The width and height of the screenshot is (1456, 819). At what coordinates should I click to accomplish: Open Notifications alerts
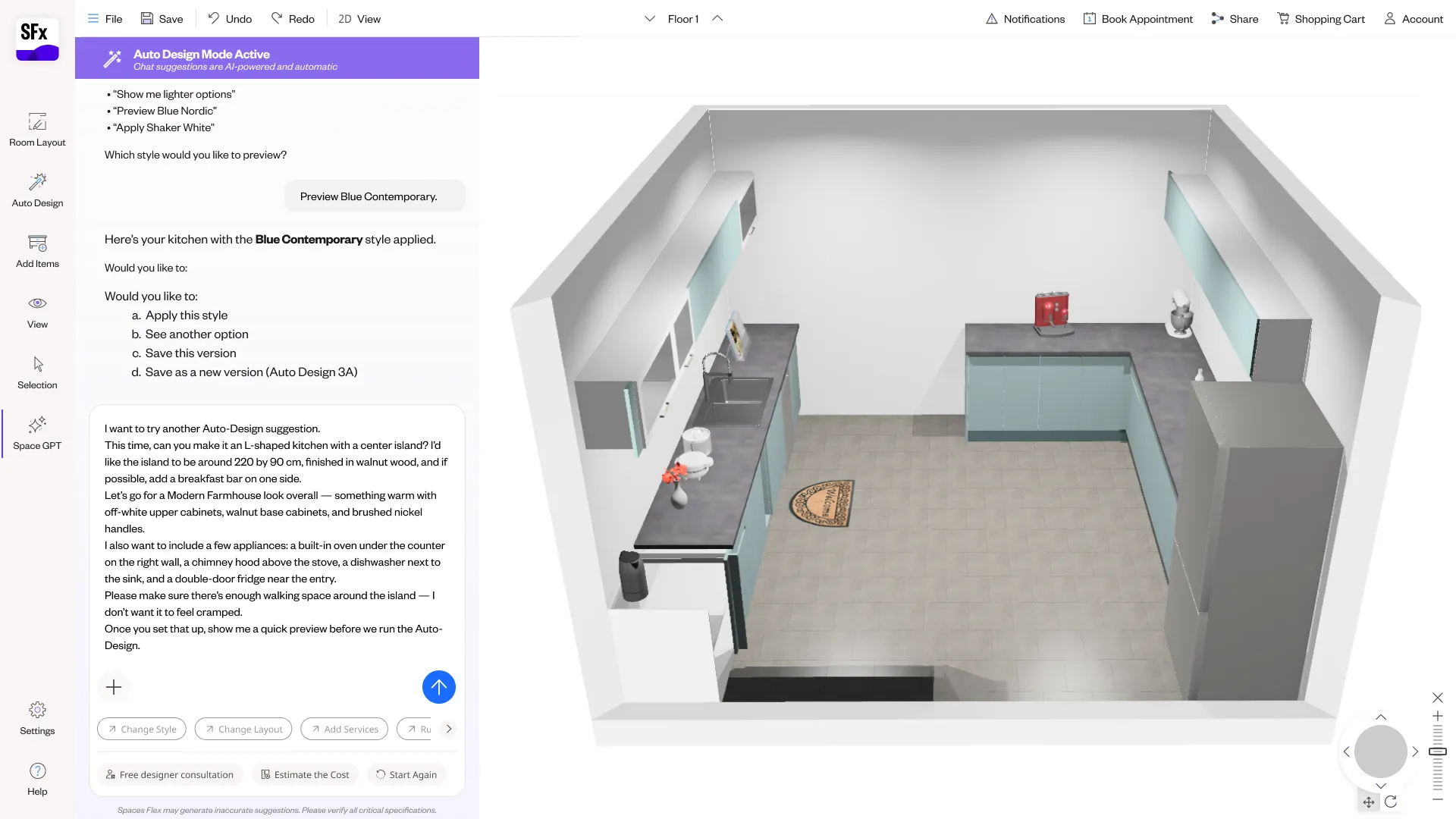click(x=1025, y=19)
